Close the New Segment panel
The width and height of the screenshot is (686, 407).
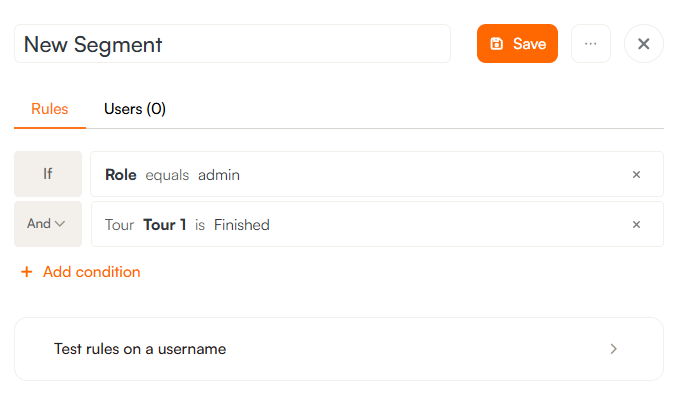pos(644,44)
